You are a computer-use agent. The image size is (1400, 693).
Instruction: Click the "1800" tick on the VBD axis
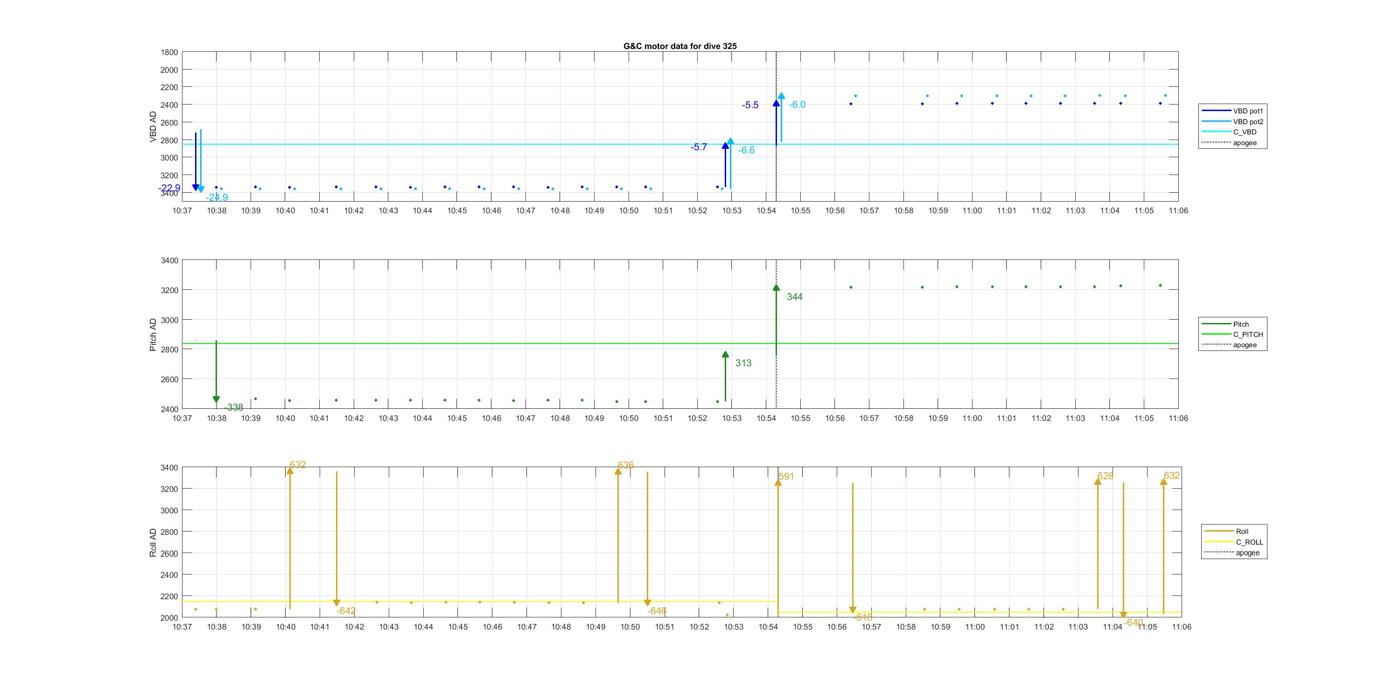click(169, 52)
